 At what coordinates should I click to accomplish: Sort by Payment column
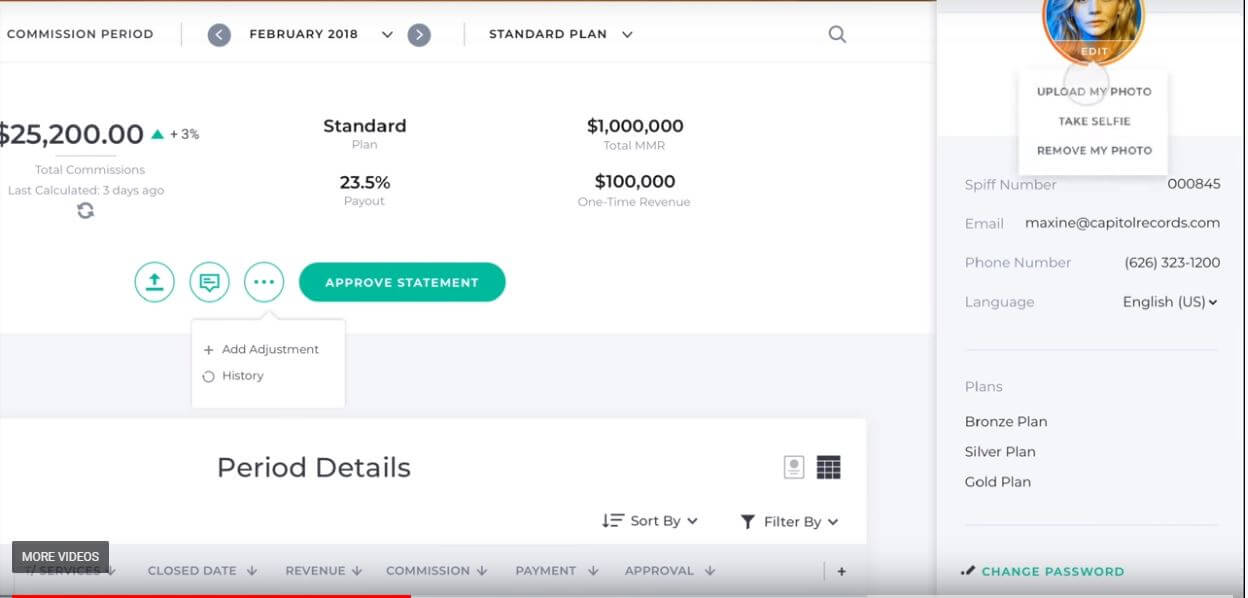(556, 571)
